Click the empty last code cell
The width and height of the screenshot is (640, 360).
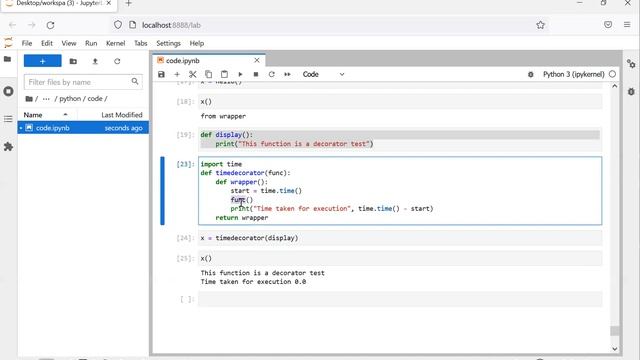[400, 299]
